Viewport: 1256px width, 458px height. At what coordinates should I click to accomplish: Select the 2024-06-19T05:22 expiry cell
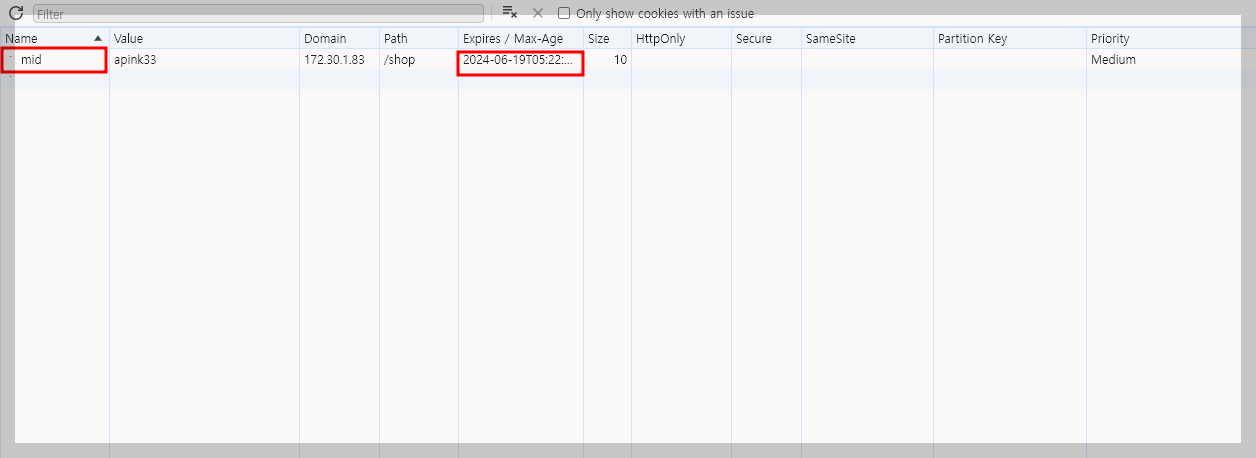point(521,60)
